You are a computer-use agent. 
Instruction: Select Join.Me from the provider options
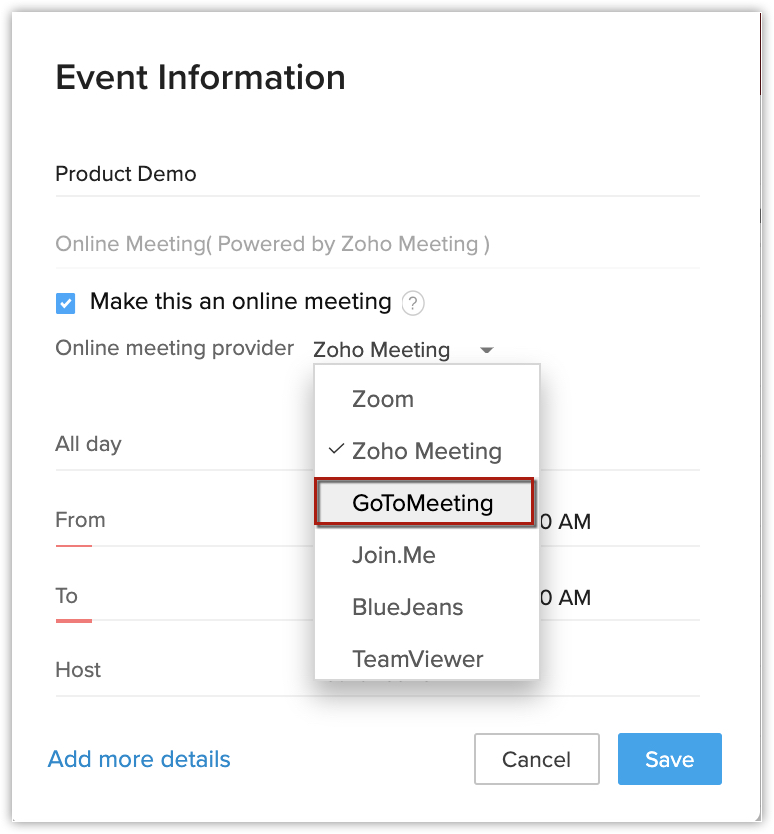pos(394,555)
